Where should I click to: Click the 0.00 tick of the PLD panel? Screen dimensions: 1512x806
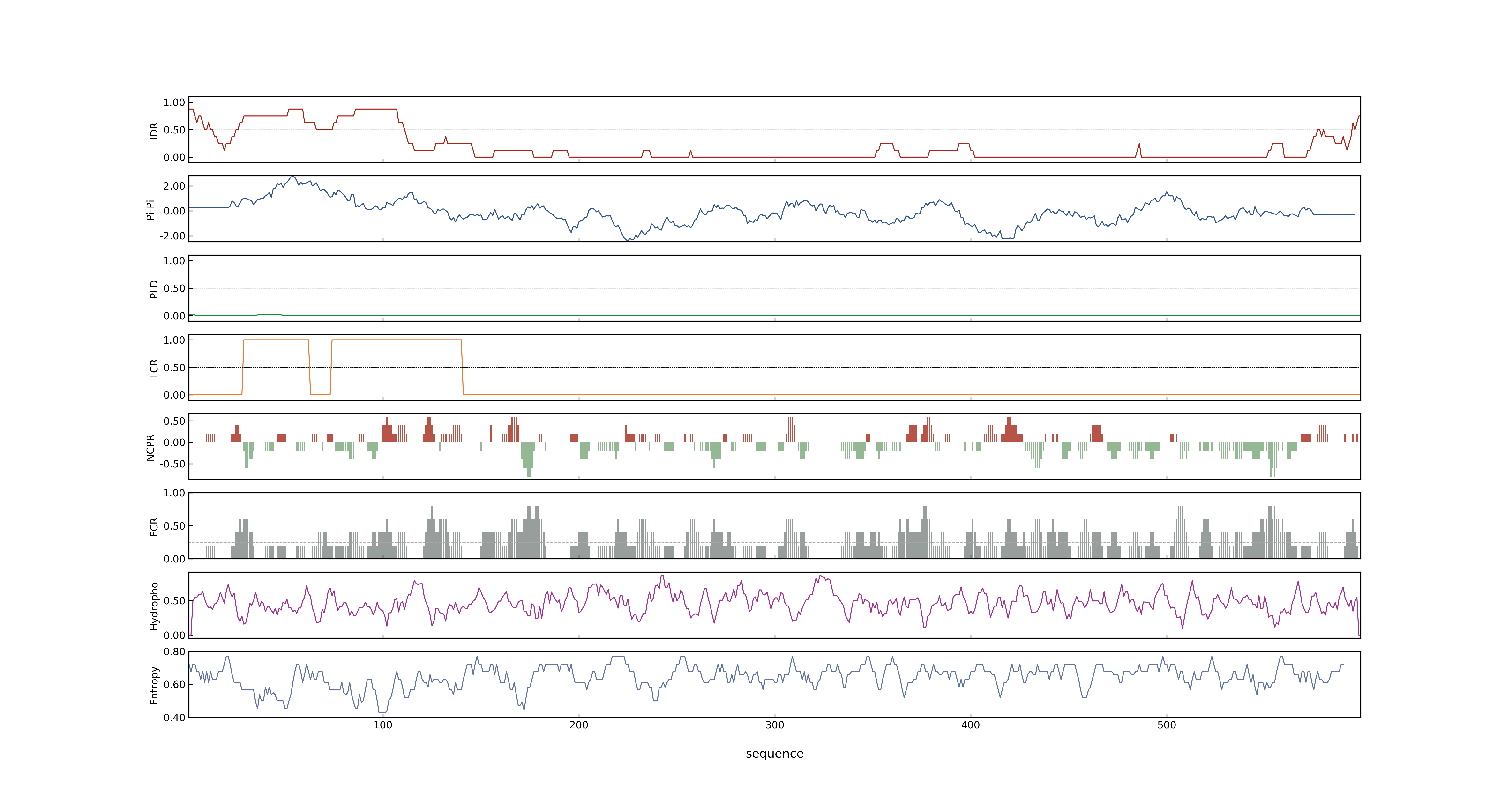click(174, 316)
